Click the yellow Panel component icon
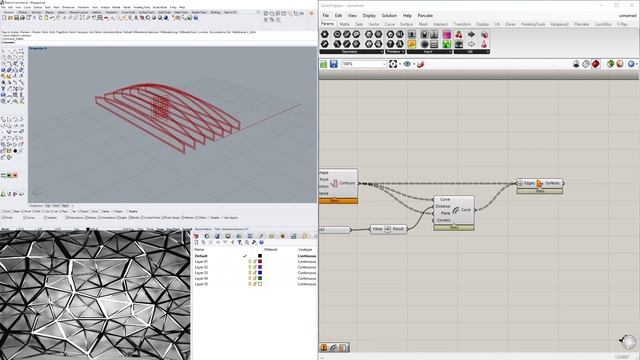This screenshot has height=360, width=640. click(x=412, y=44)
